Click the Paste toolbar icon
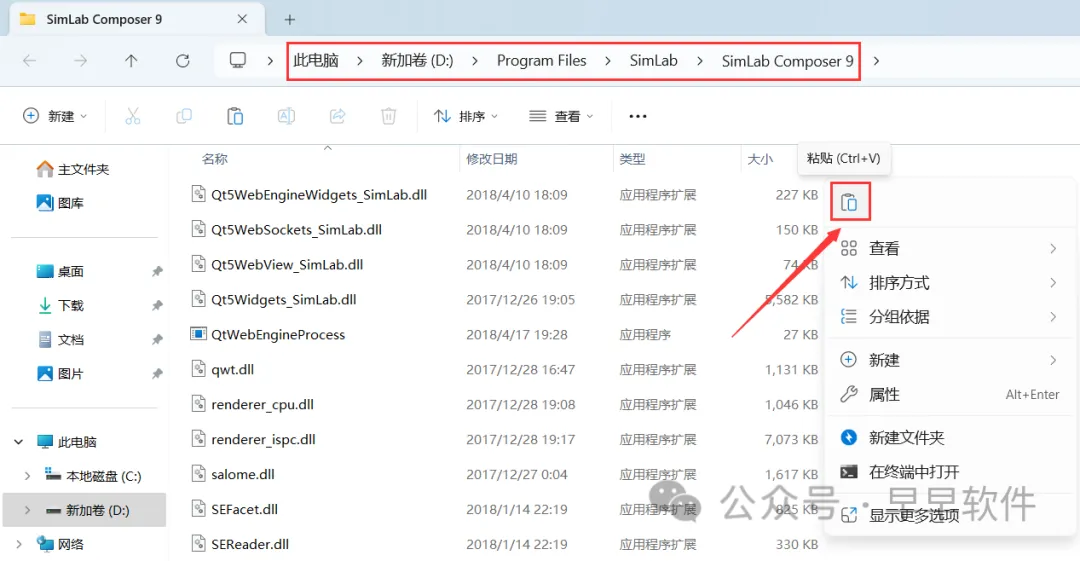This screenshot has height=561, width=1080. [235, 116]
